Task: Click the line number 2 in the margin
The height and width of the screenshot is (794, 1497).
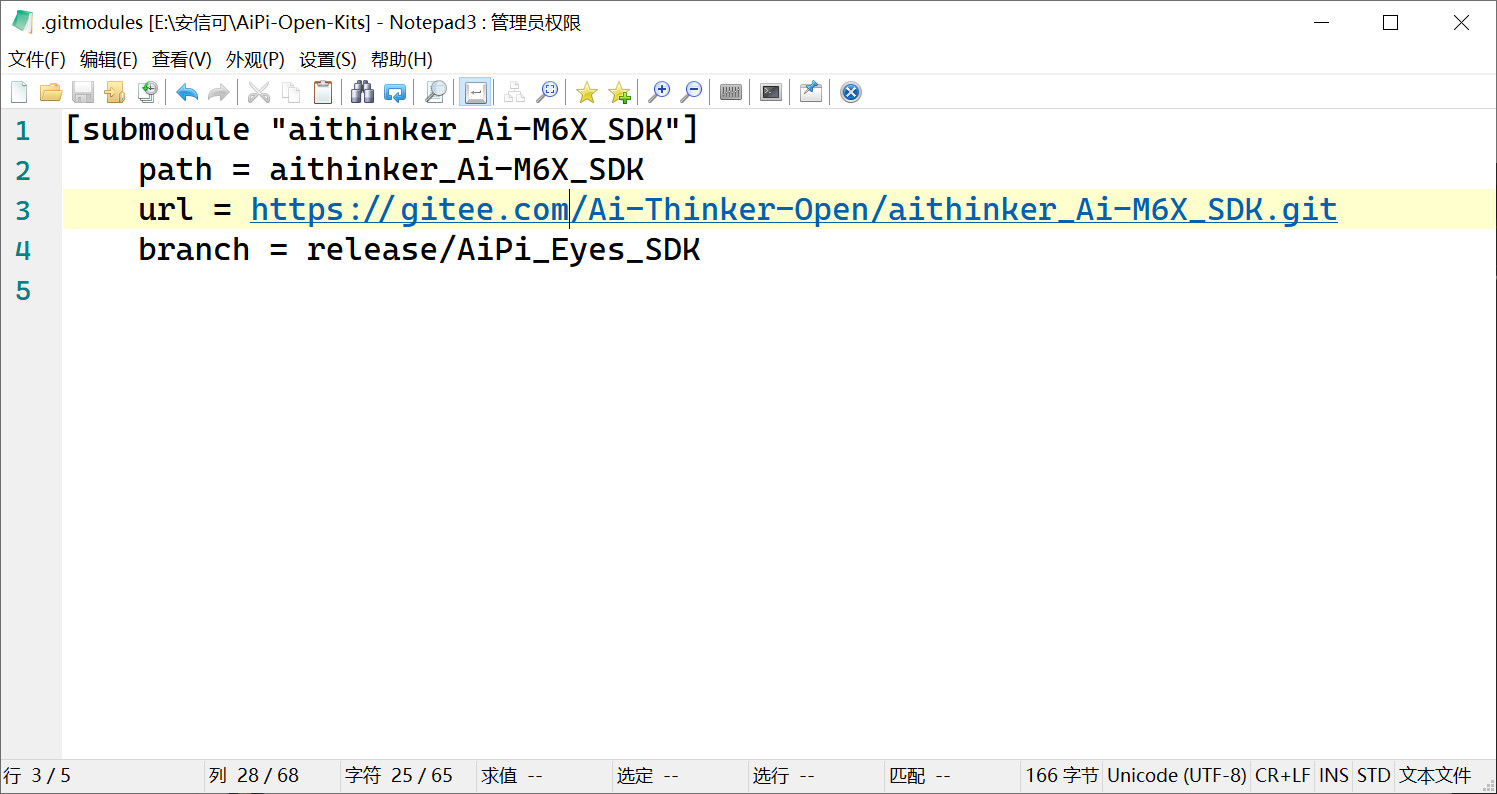Action: click(23, 171)
